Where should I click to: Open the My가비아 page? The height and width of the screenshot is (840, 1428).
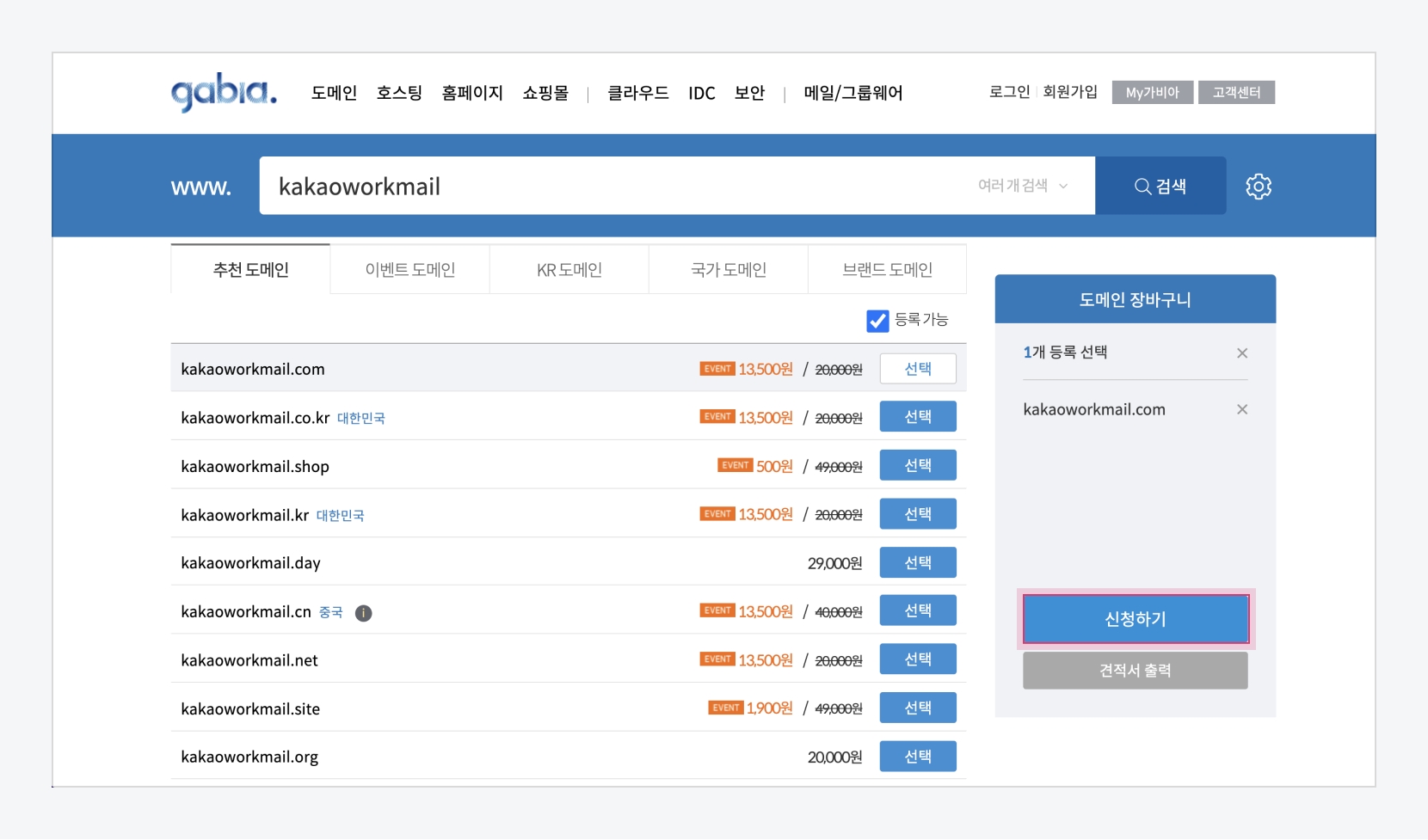[x=1152, y=92]
